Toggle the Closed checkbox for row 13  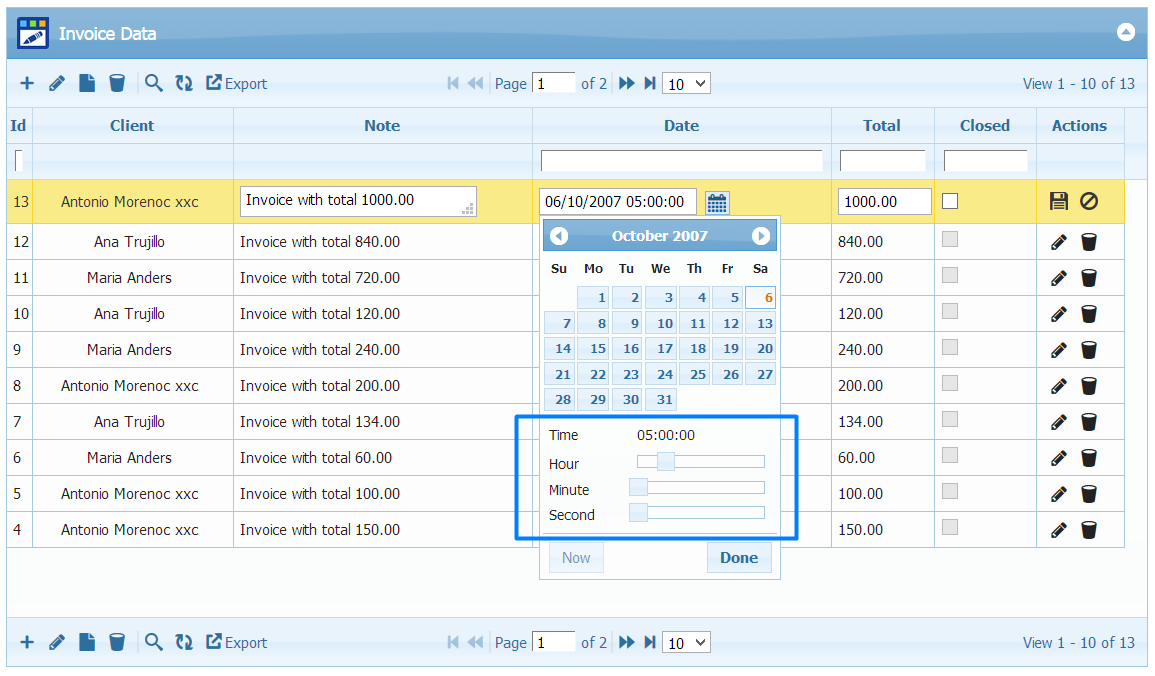point(949,201)
